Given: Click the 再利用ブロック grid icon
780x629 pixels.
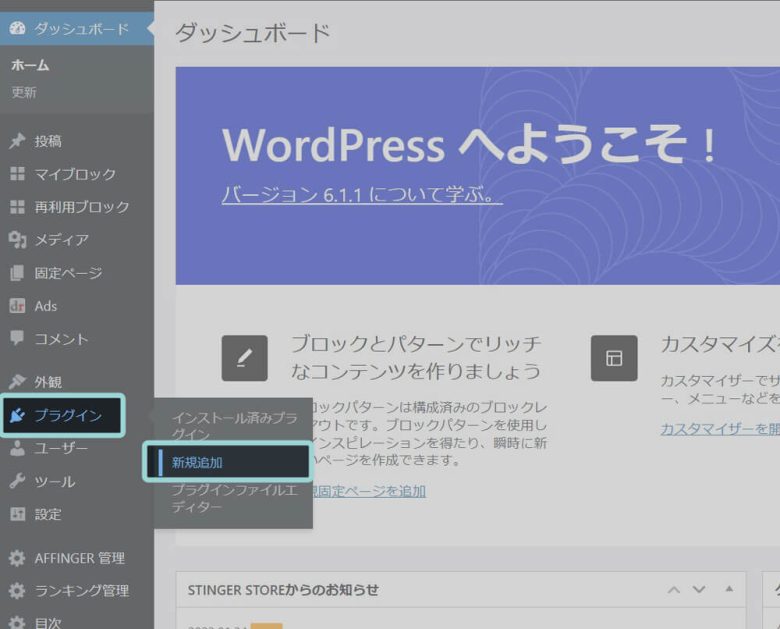Looking at the screenshot, I should [17, 207].
